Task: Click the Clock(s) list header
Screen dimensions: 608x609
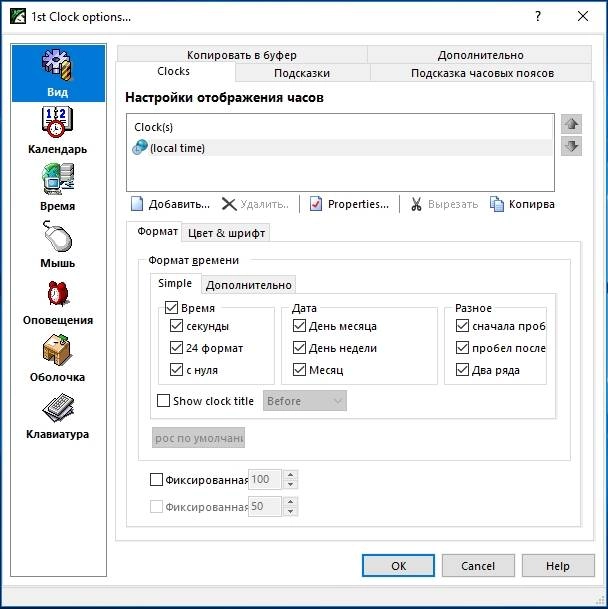Action: coord(153,127)
